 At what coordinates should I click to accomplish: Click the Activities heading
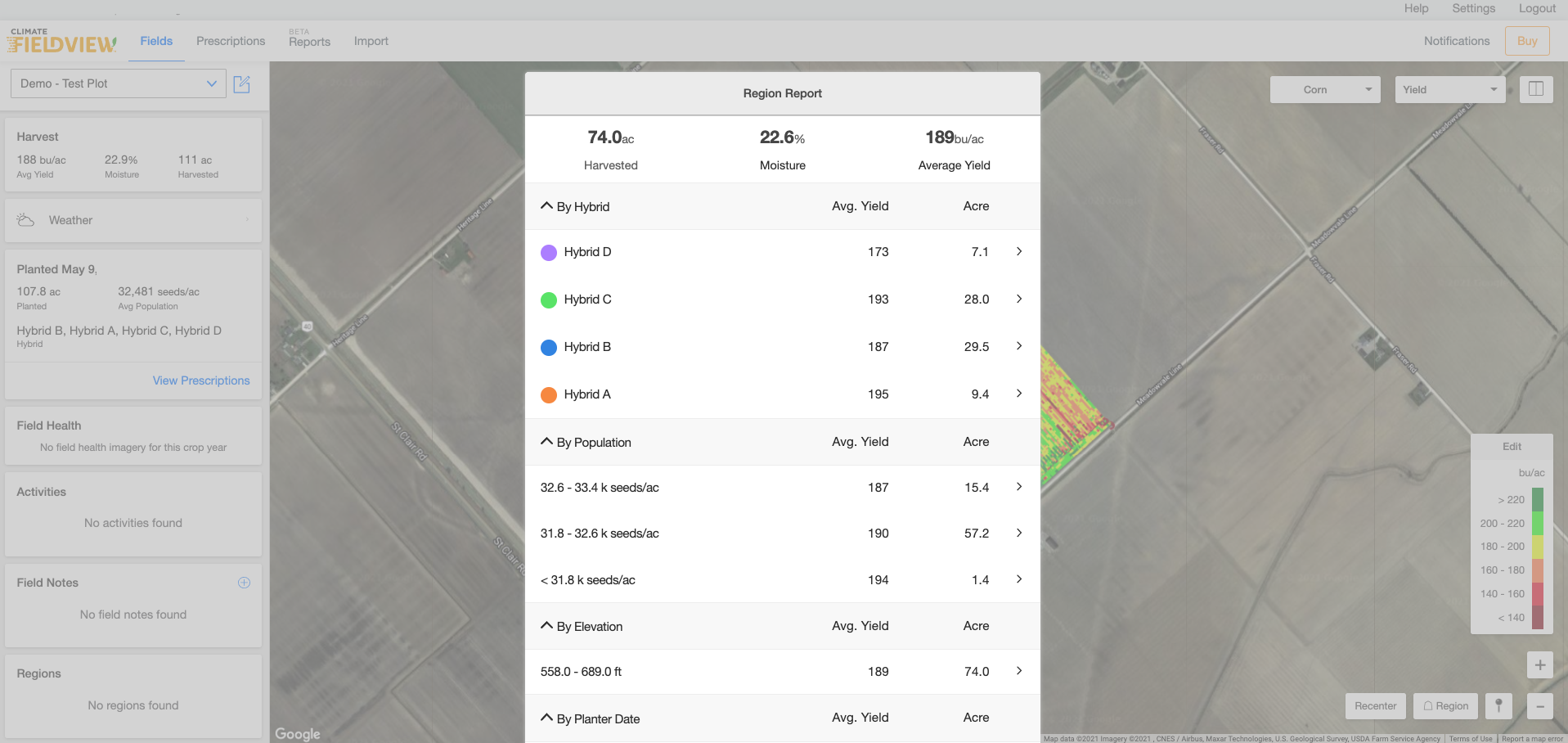click(x=41, y=492)
